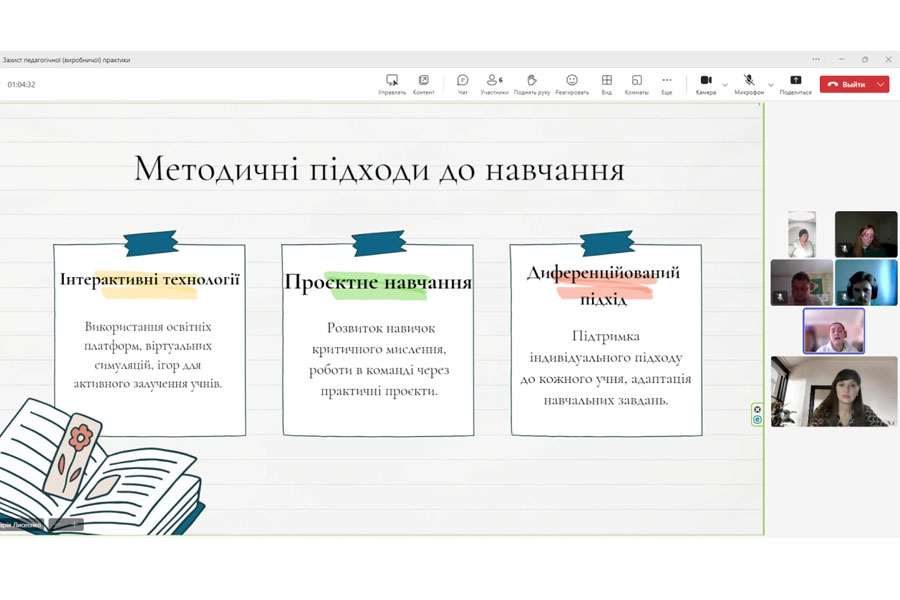900x600 pixels.
Task: Open the dropdown arrow beside Выйти
Action: [x=880, y=85]
